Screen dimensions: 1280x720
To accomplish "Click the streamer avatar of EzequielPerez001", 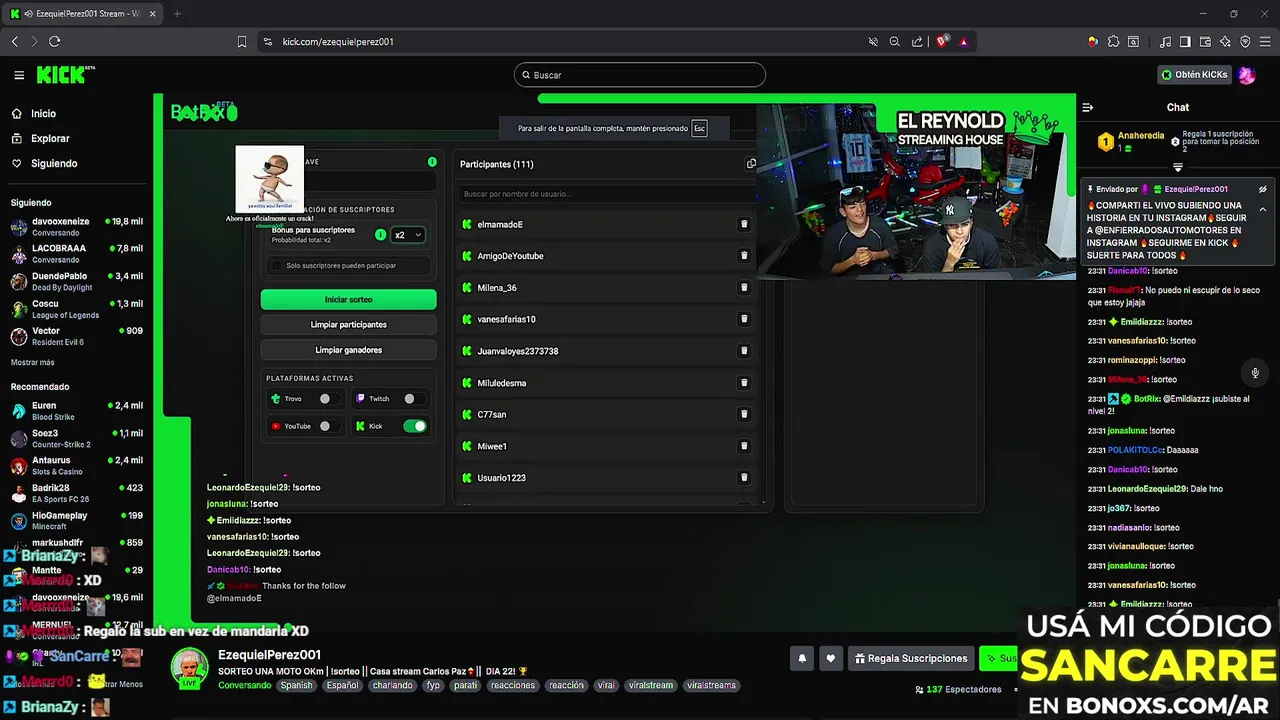I will pyautogui.click(x=189, y=668).
